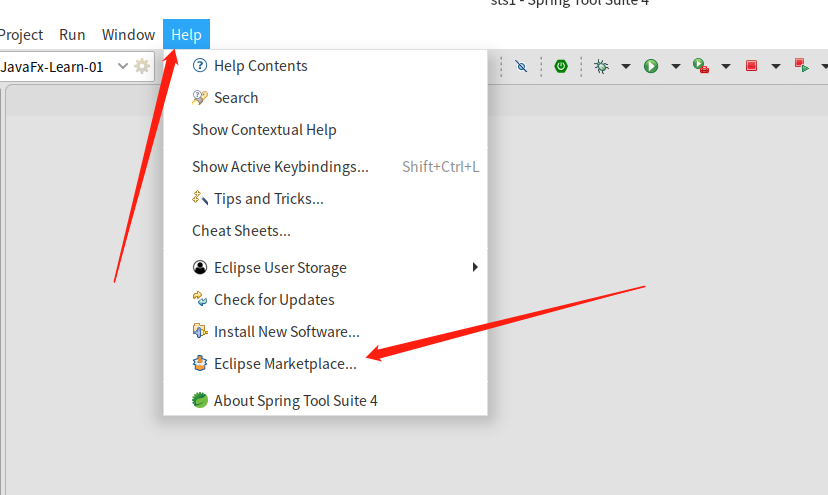Click the gear icon beside JavaFx-Learn-01

(x=142, y=66)
